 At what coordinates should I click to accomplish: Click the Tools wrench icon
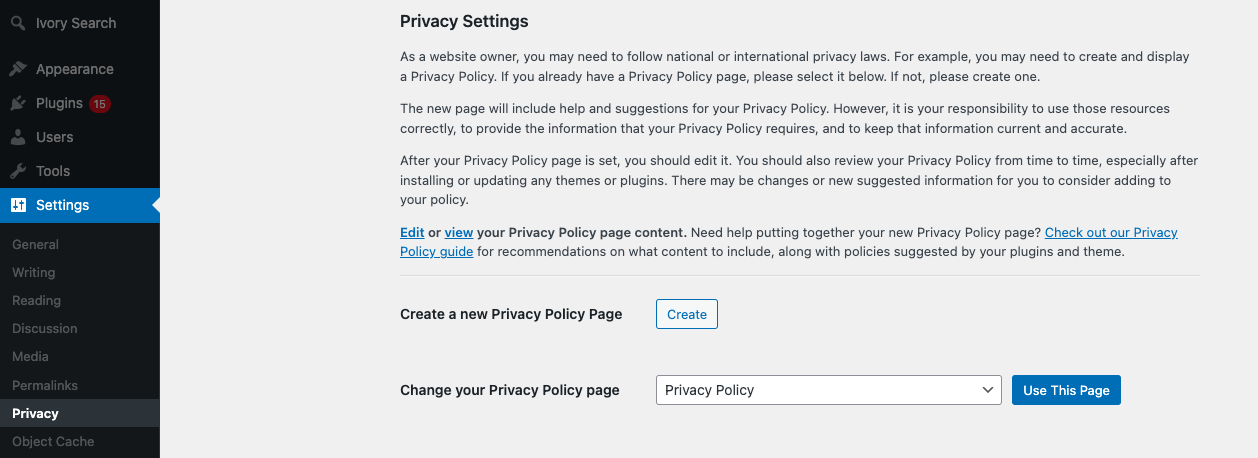pos(18,171)
